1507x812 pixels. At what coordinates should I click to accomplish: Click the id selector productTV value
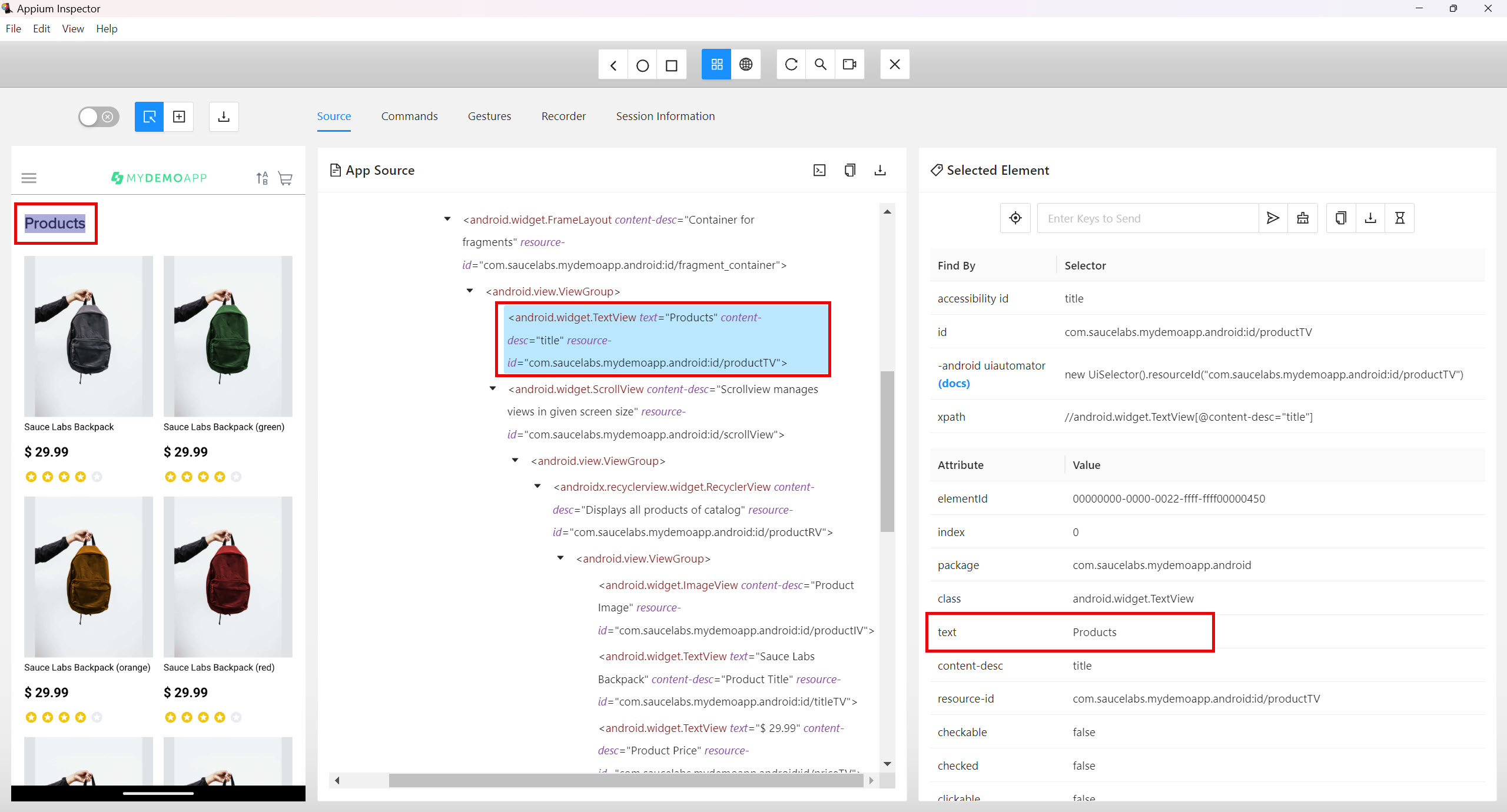[x=1188, y=332]
